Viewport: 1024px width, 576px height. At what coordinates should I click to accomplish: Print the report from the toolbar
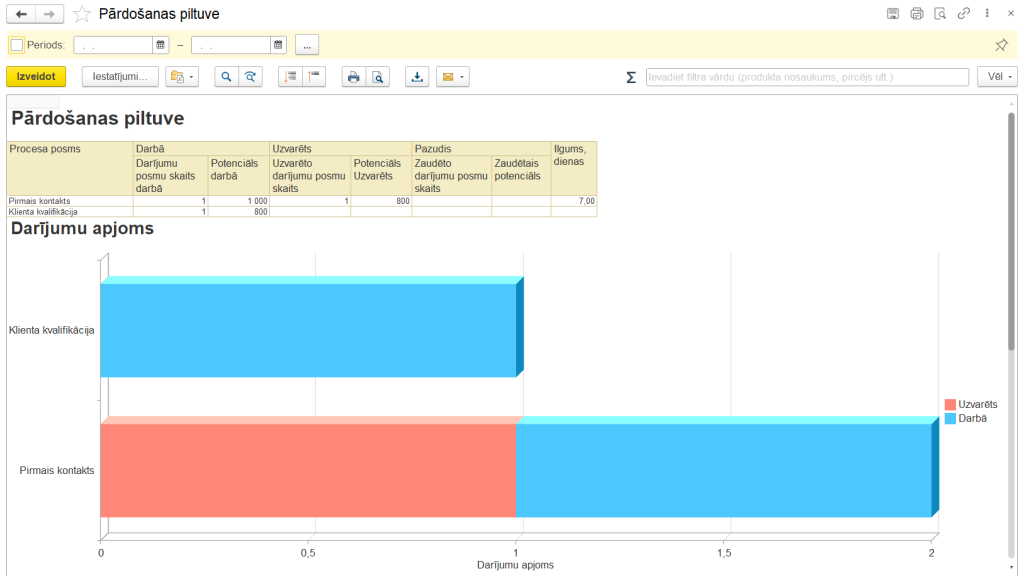(353, 77)
